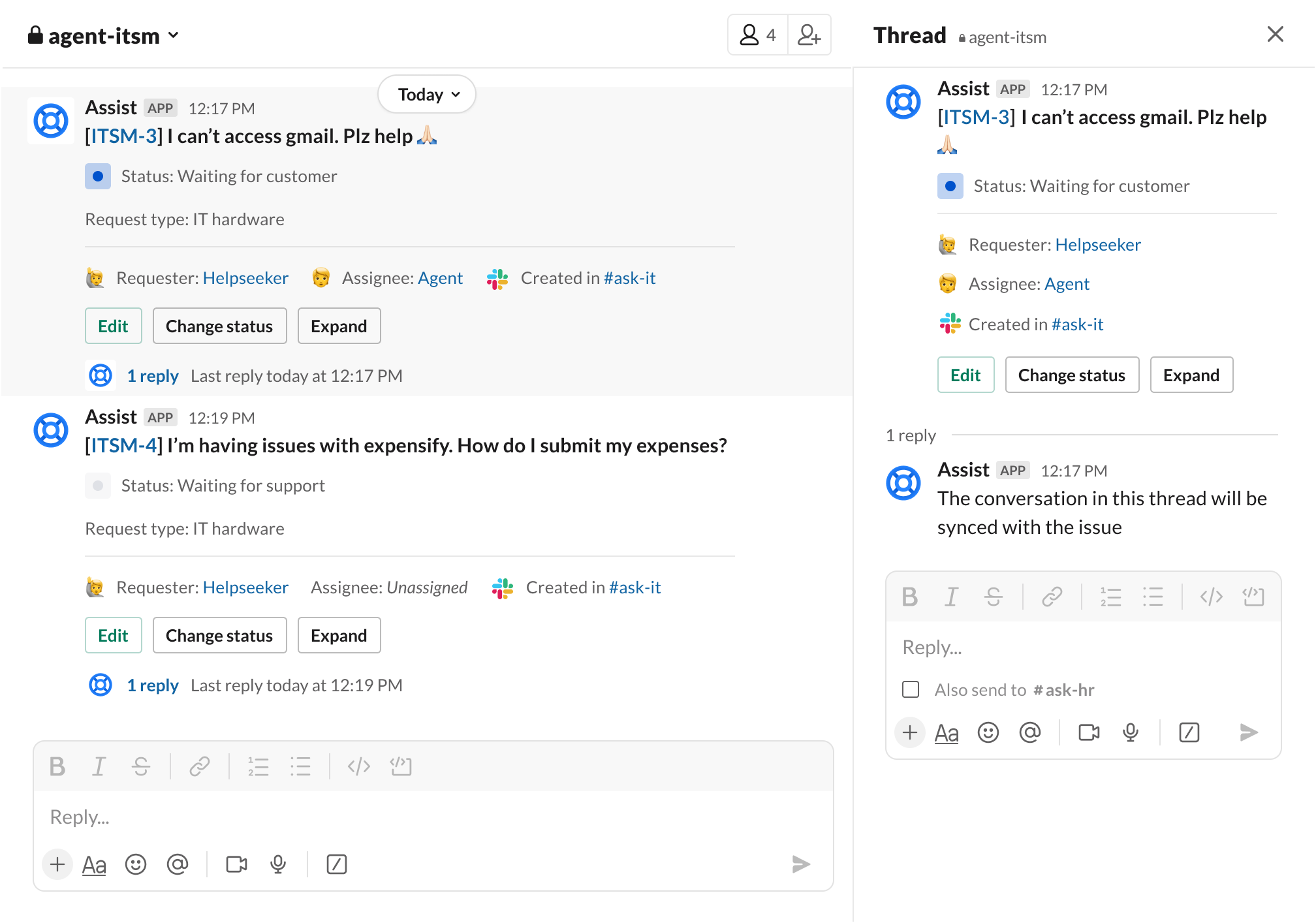This screenshot has height=923, width=1316.
Task: Click microphone icon in thread composer
Action: pyautogui.click(x=1131, y=732)
